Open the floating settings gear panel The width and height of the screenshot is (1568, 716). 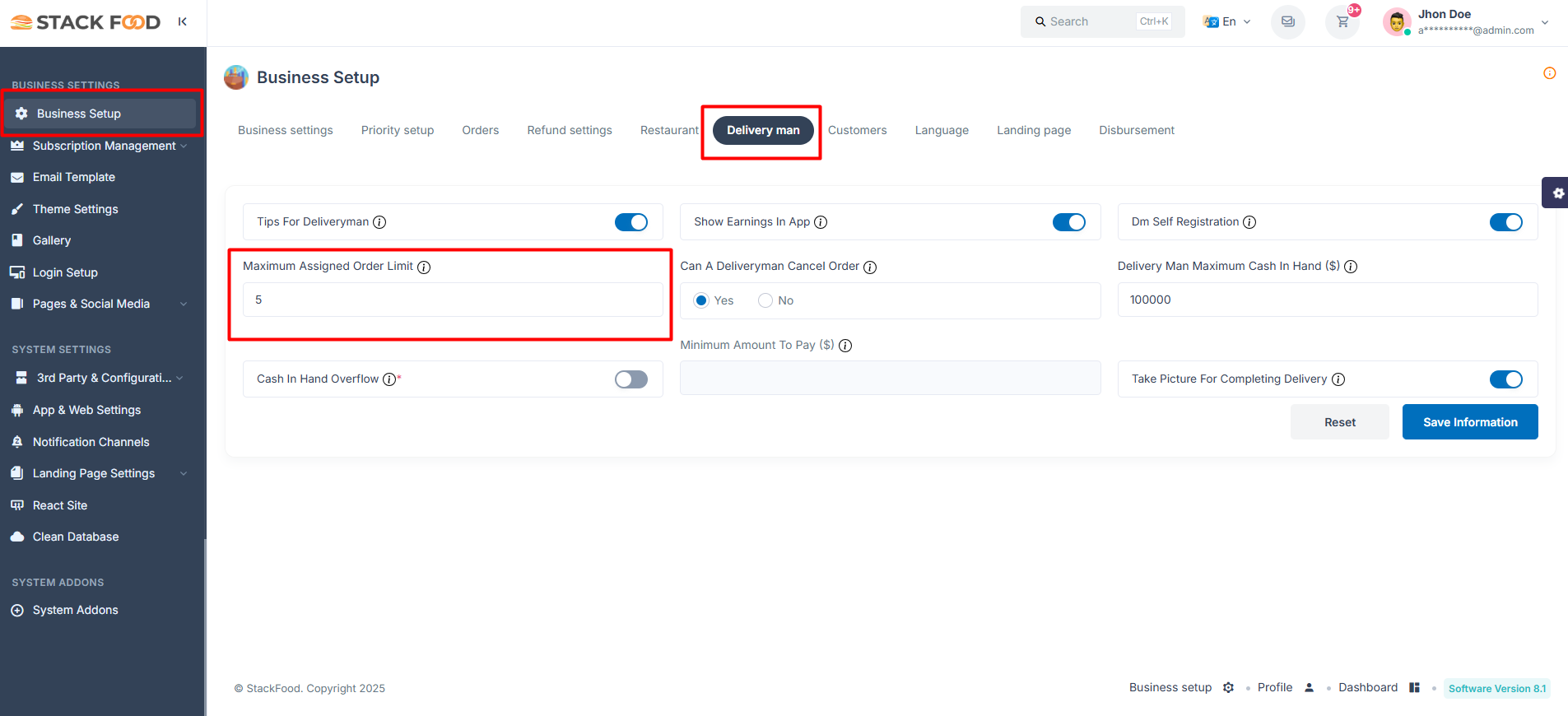tap(1556, 193)
